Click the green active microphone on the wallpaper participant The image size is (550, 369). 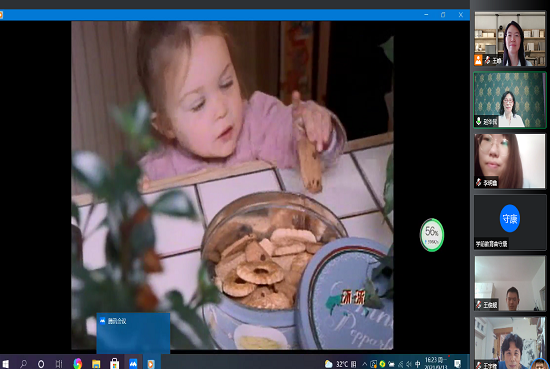[478, 121]
